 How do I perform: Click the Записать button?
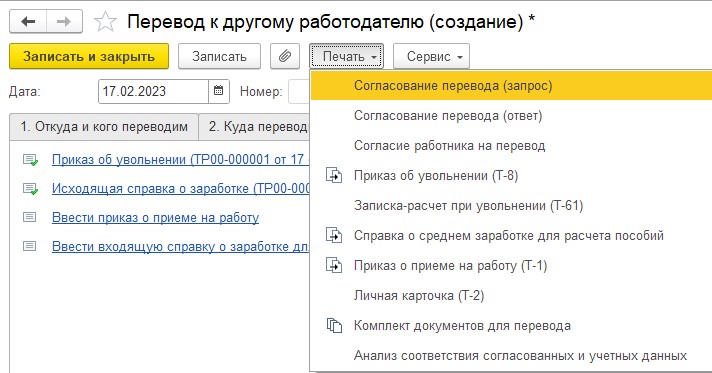tap(219, 56)
